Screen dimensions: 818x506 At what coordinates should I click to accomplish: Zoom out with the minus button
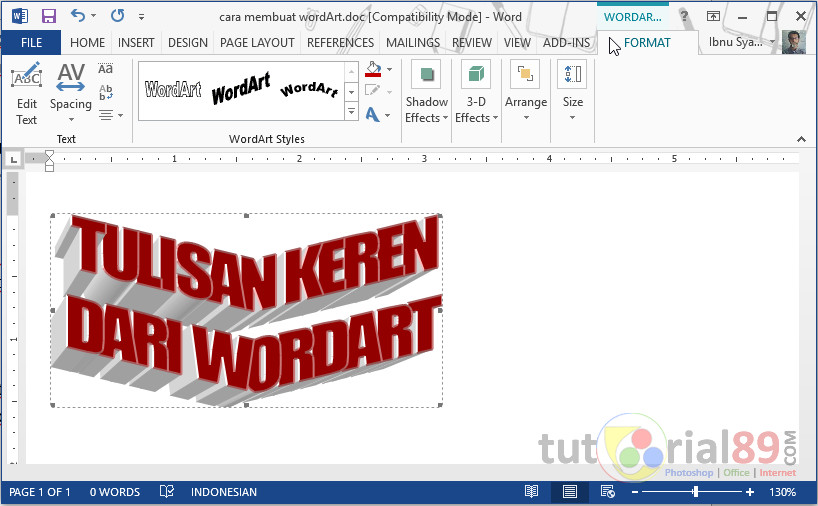635,492
